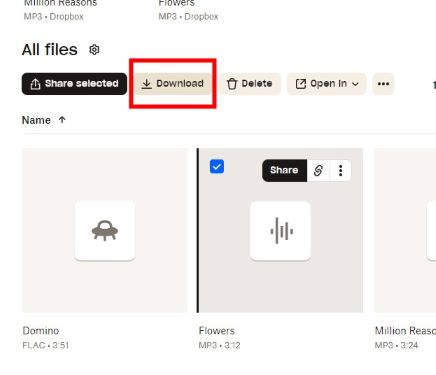Uncheck the Flowers file checkbox
The image size is (436, 375).
pyautogui.click(x=217, y=167)
